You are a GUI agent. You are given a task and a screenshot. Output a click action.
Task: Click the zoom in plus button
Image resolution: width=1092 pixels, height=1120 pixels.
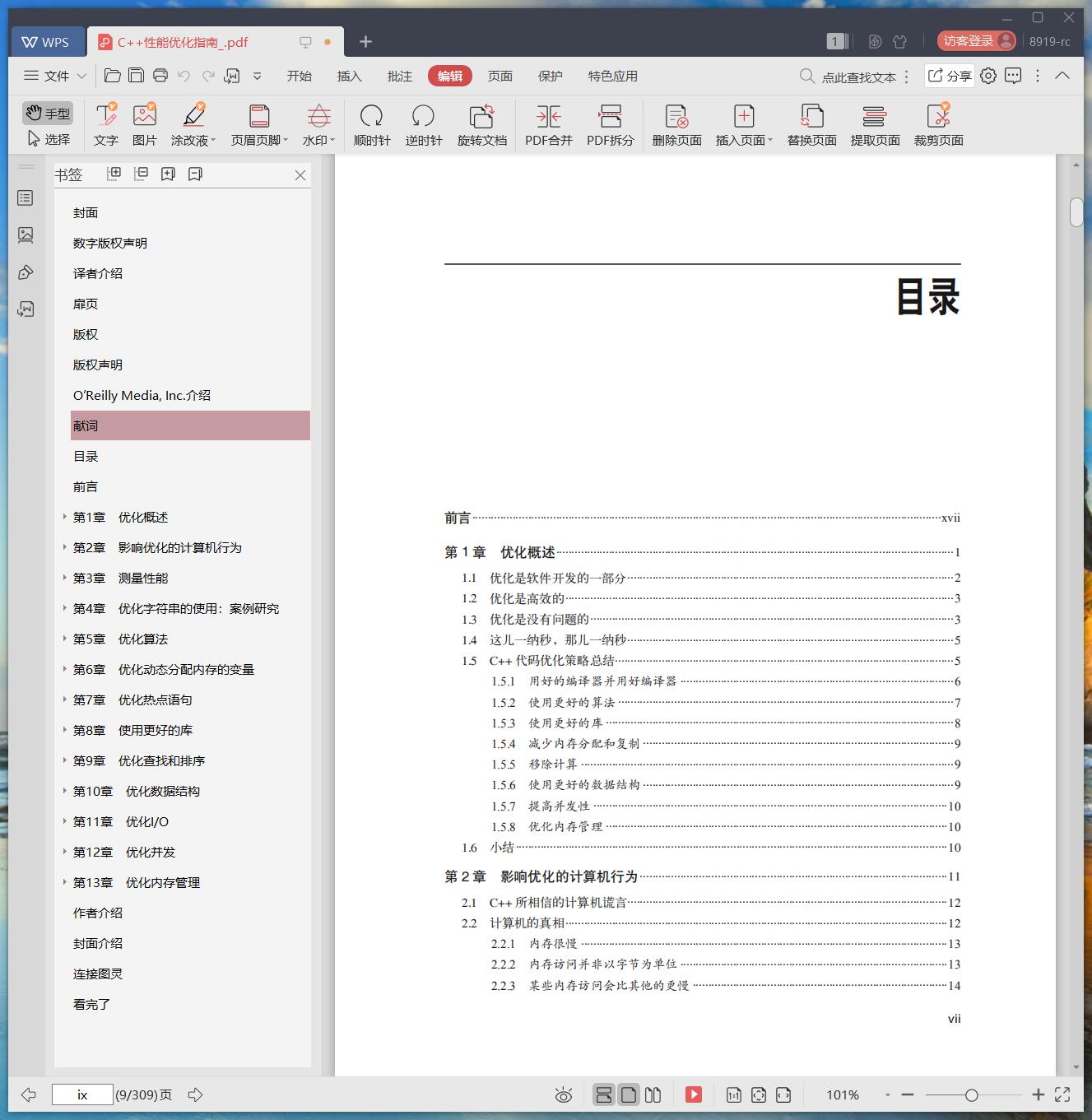(x=1039, y=1094)
